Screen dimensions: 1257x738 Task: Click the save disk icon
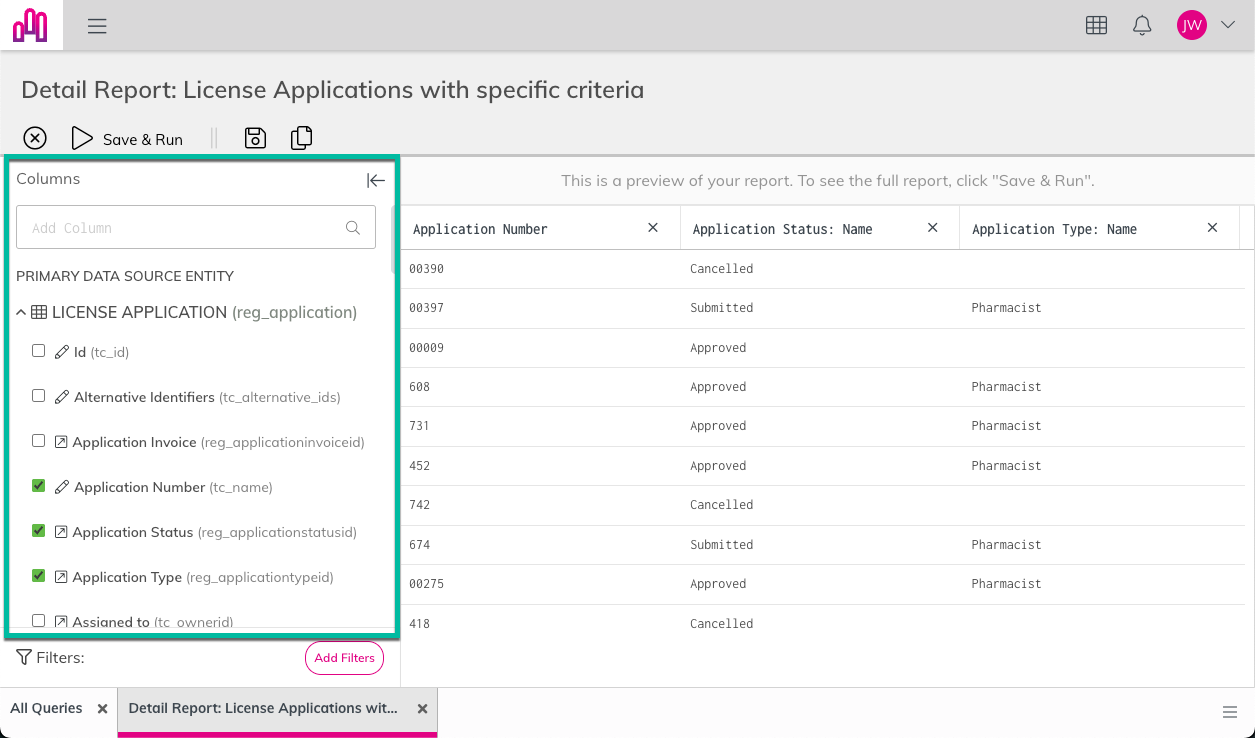click(255, 138)
